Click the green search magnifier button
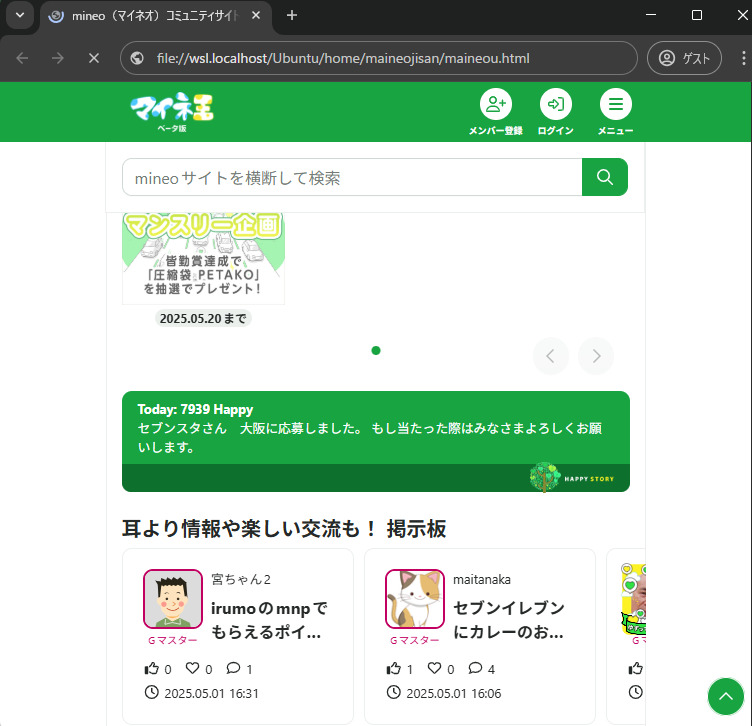 [x=605, y=177]
